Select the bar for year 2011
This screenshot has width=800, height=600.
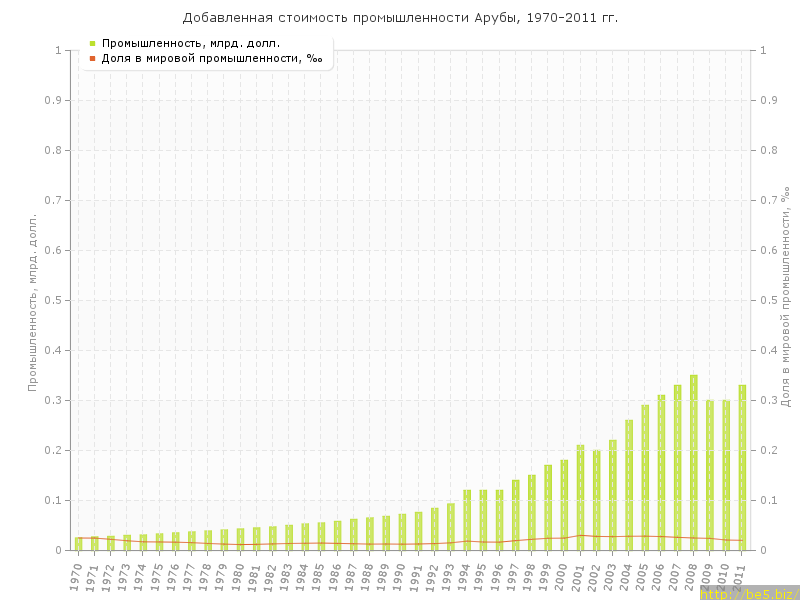(x=742, y=467)
